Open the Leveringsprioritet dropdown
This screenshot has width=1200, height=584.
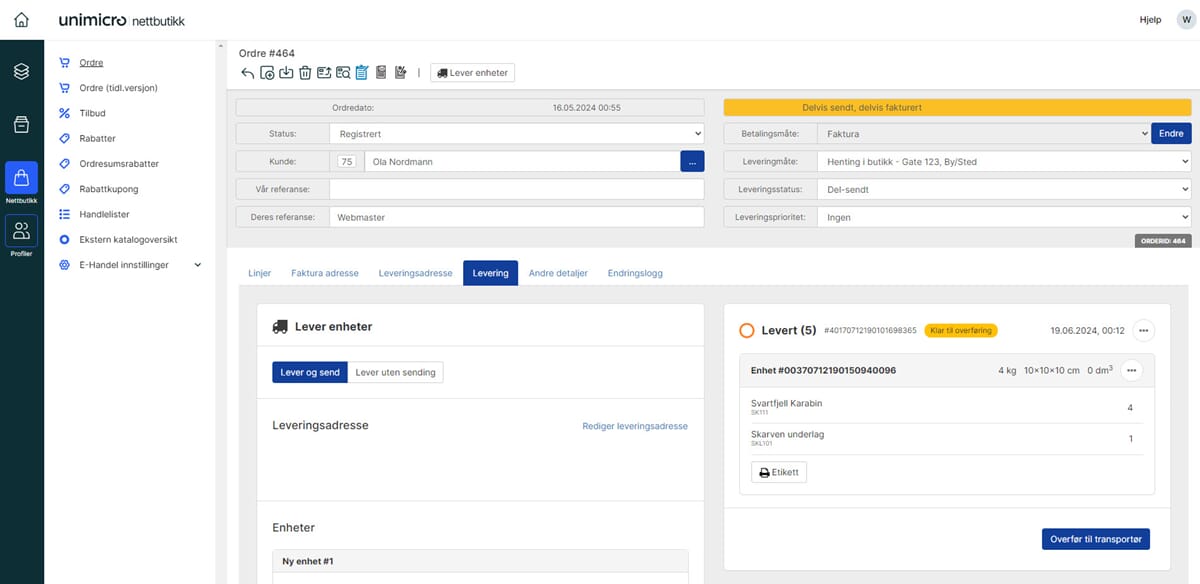pyautogui.click(x=1003, y=217)
